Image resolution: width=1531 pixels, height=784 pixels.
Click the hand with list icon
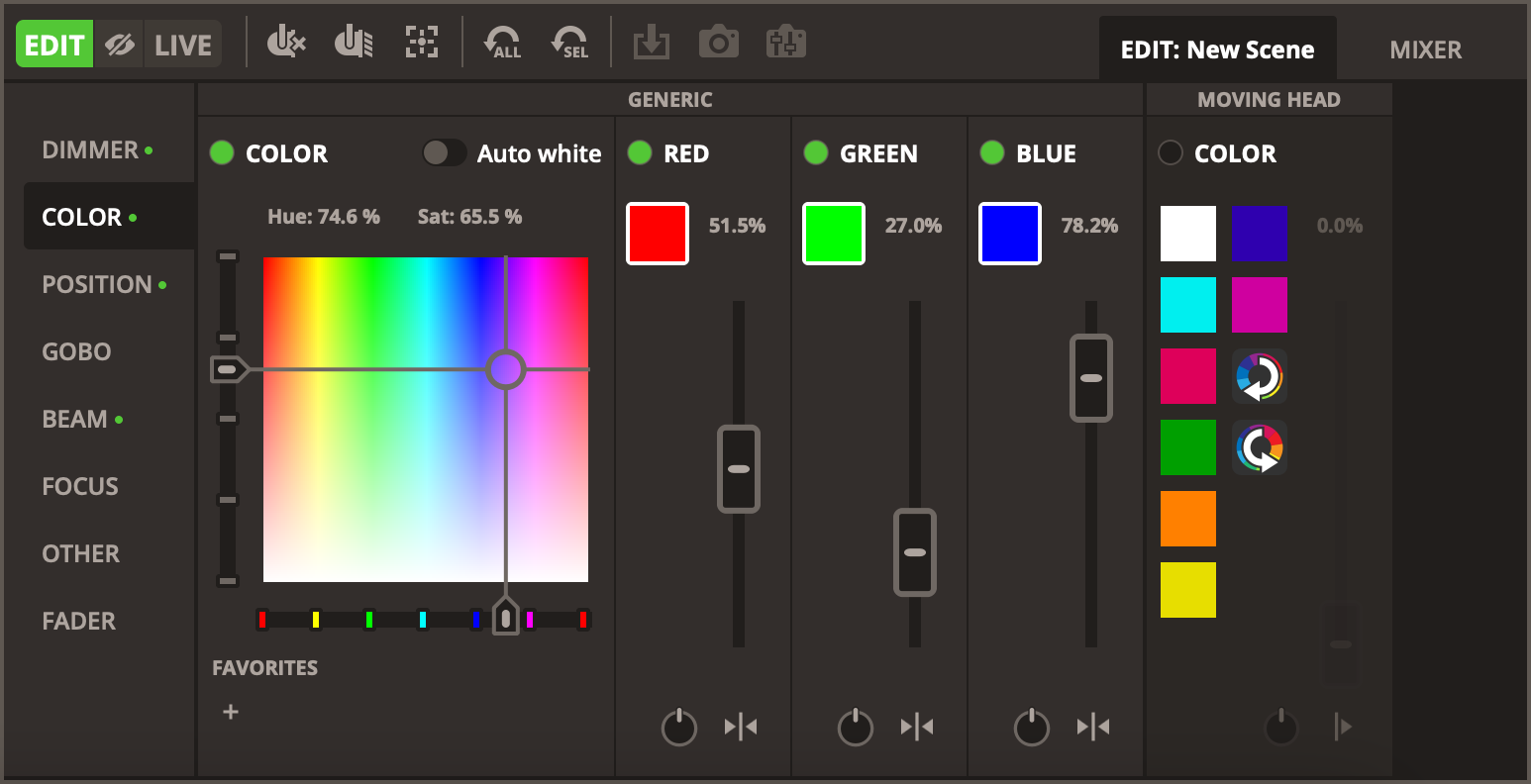(354, 43)
